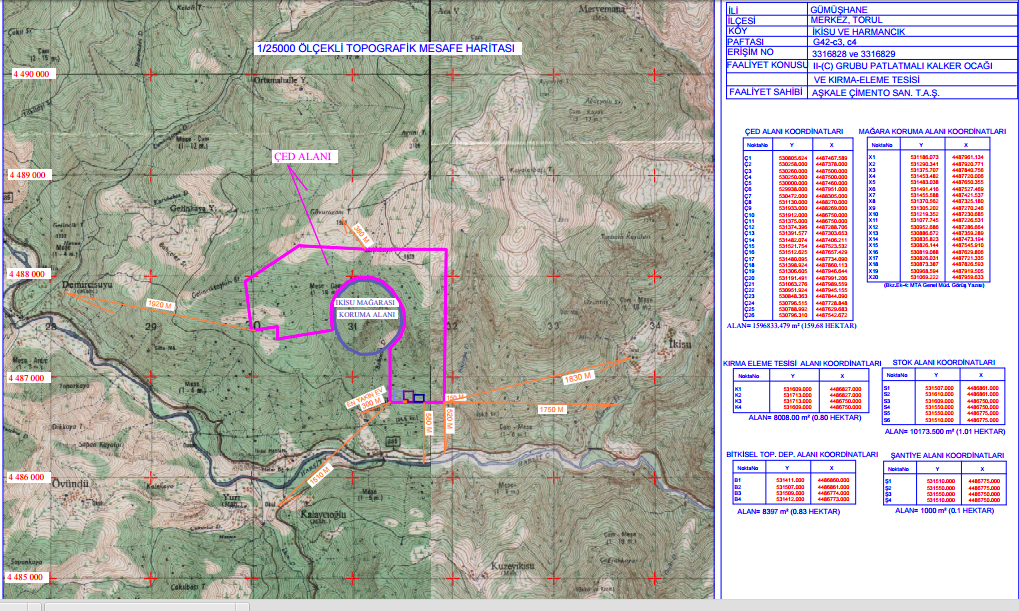Viewport: 1019px width, 611px height.
Task: Click the MAĞARA KORUMA ALANI KOORDİNATLARI heading
Action: [932, 131]
